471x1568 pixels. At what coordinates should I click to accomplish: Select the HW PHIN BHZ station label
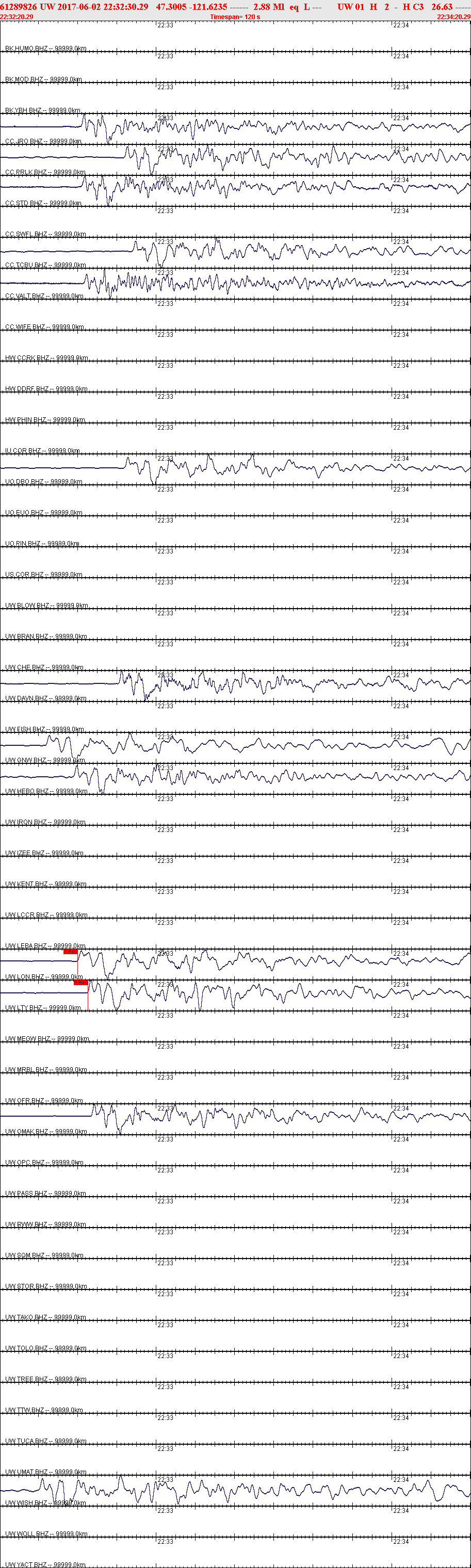(45, 420)
